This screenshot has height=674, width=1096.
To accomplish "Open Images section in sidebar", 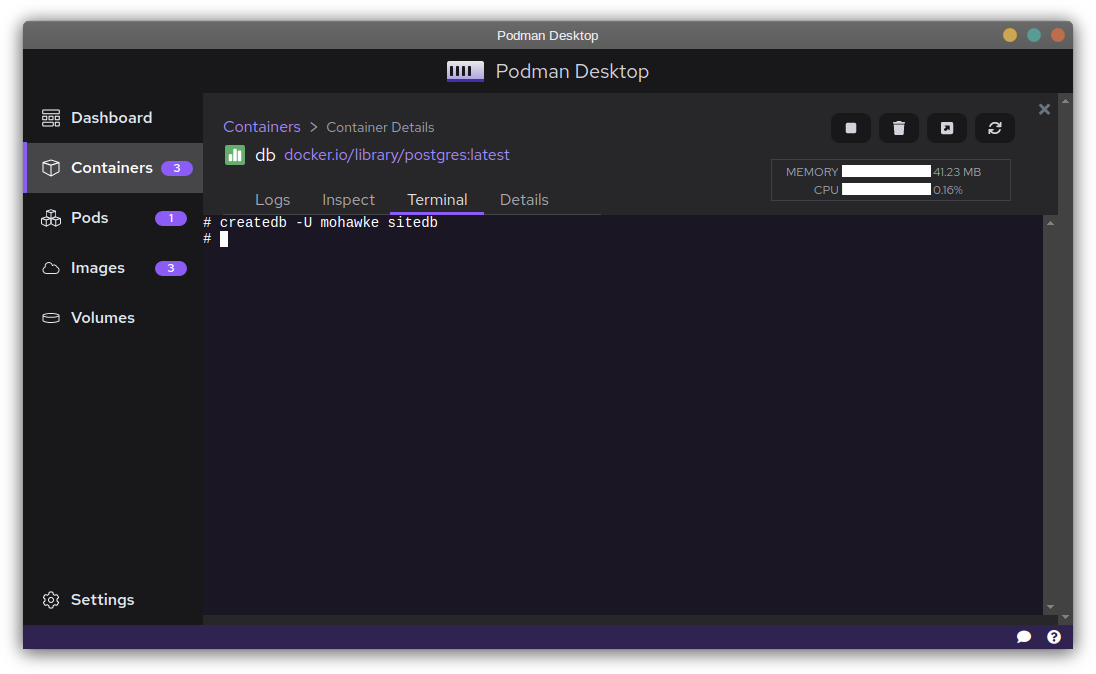I will point(97,268).
